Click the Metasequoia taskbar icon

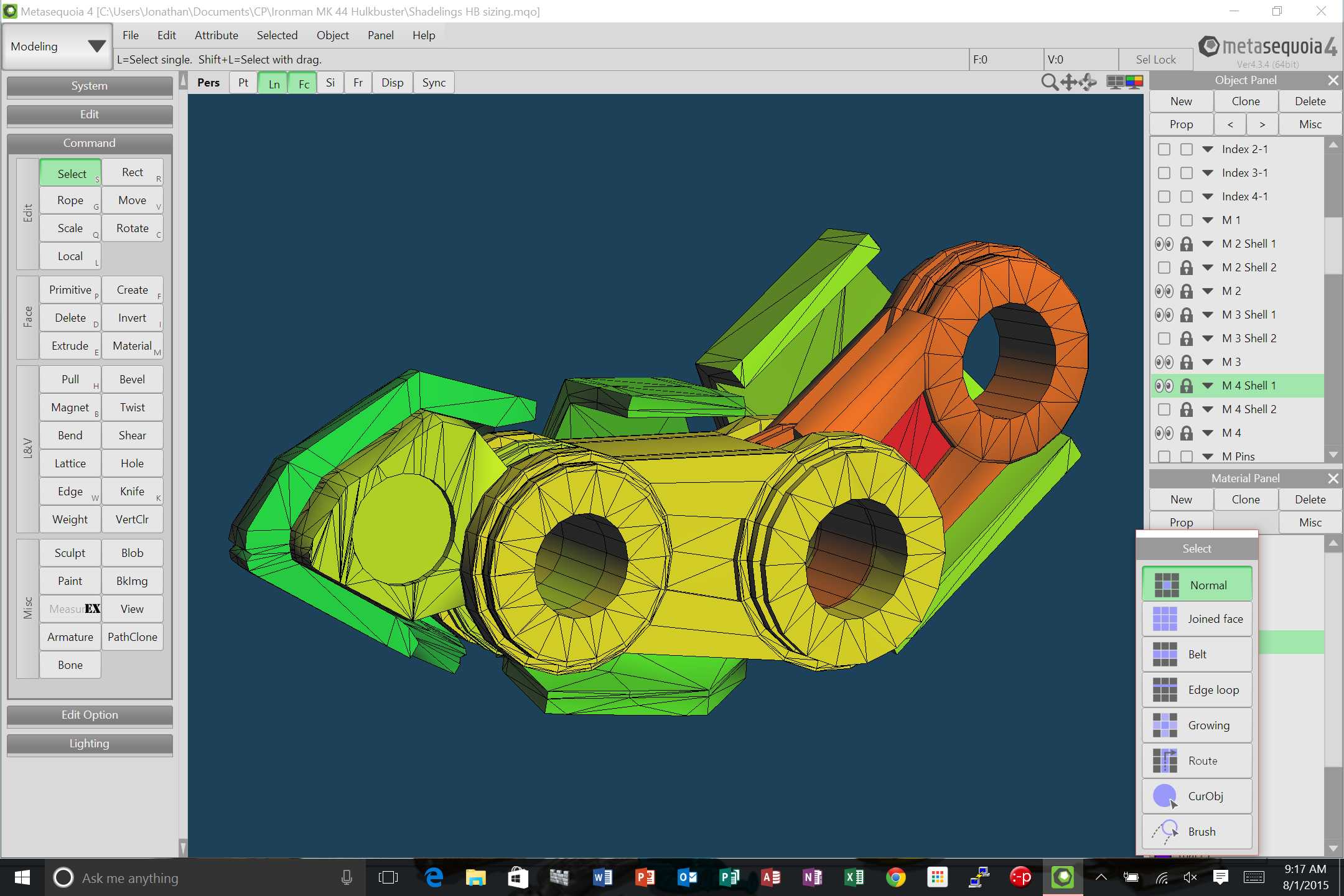(x=1063, y=877)
